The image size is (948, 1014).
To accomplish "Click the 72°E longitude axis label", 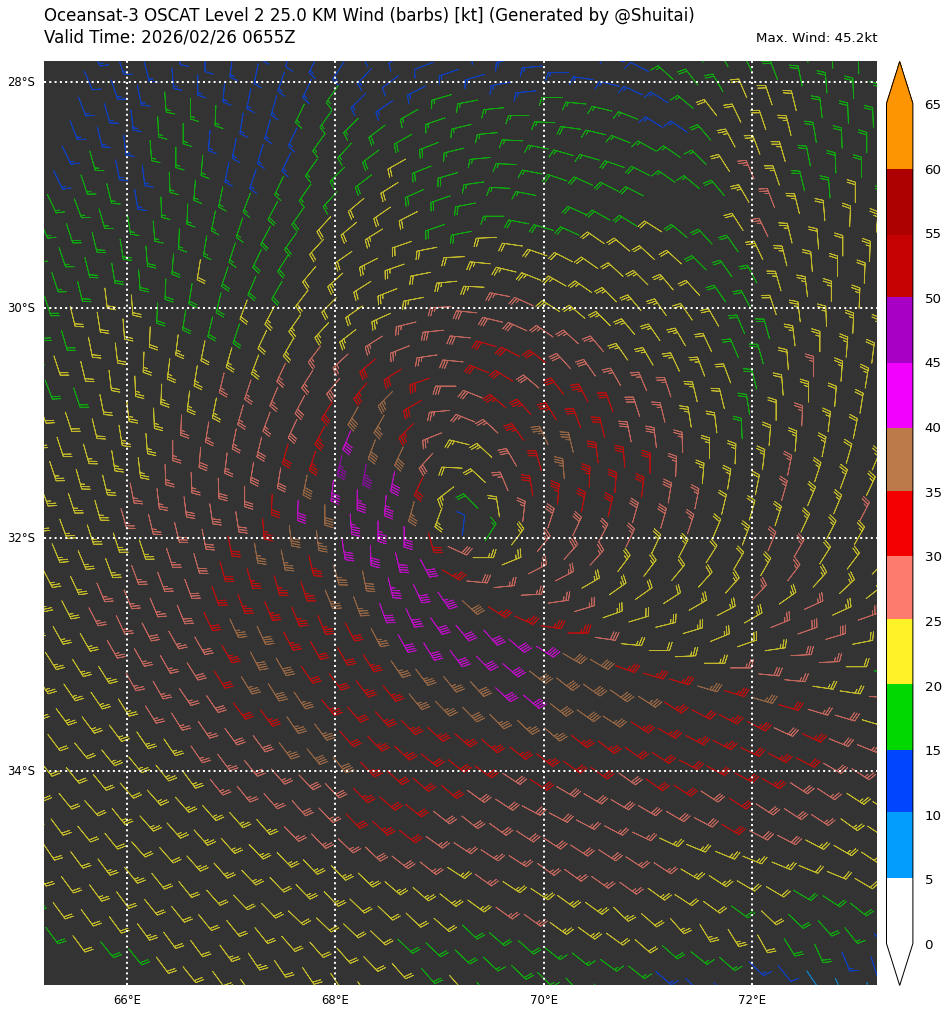I will (x=752, y=1000).
